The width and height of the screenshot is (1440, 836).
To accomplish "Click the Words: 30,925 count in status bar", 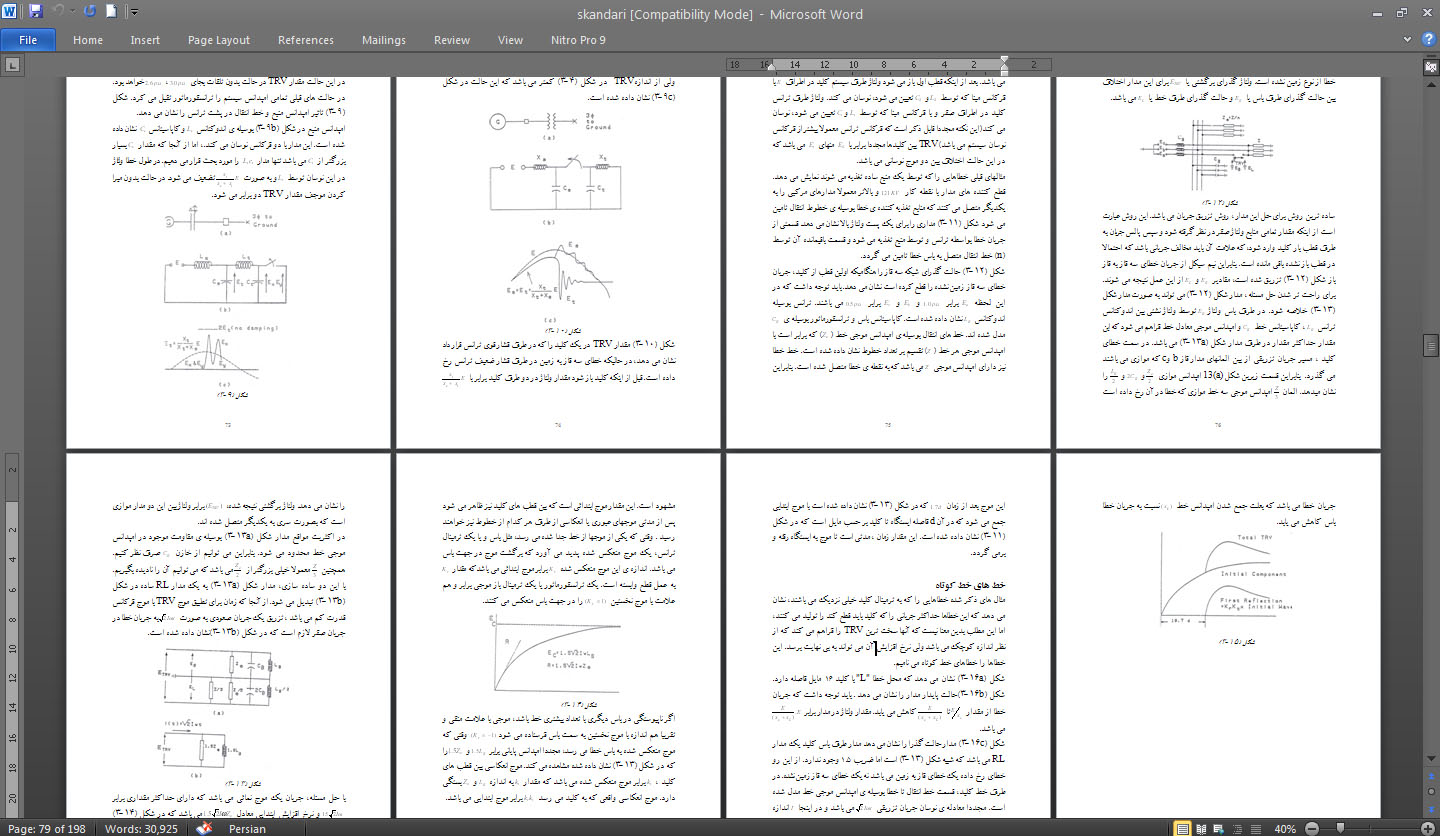I will [142, 829].
